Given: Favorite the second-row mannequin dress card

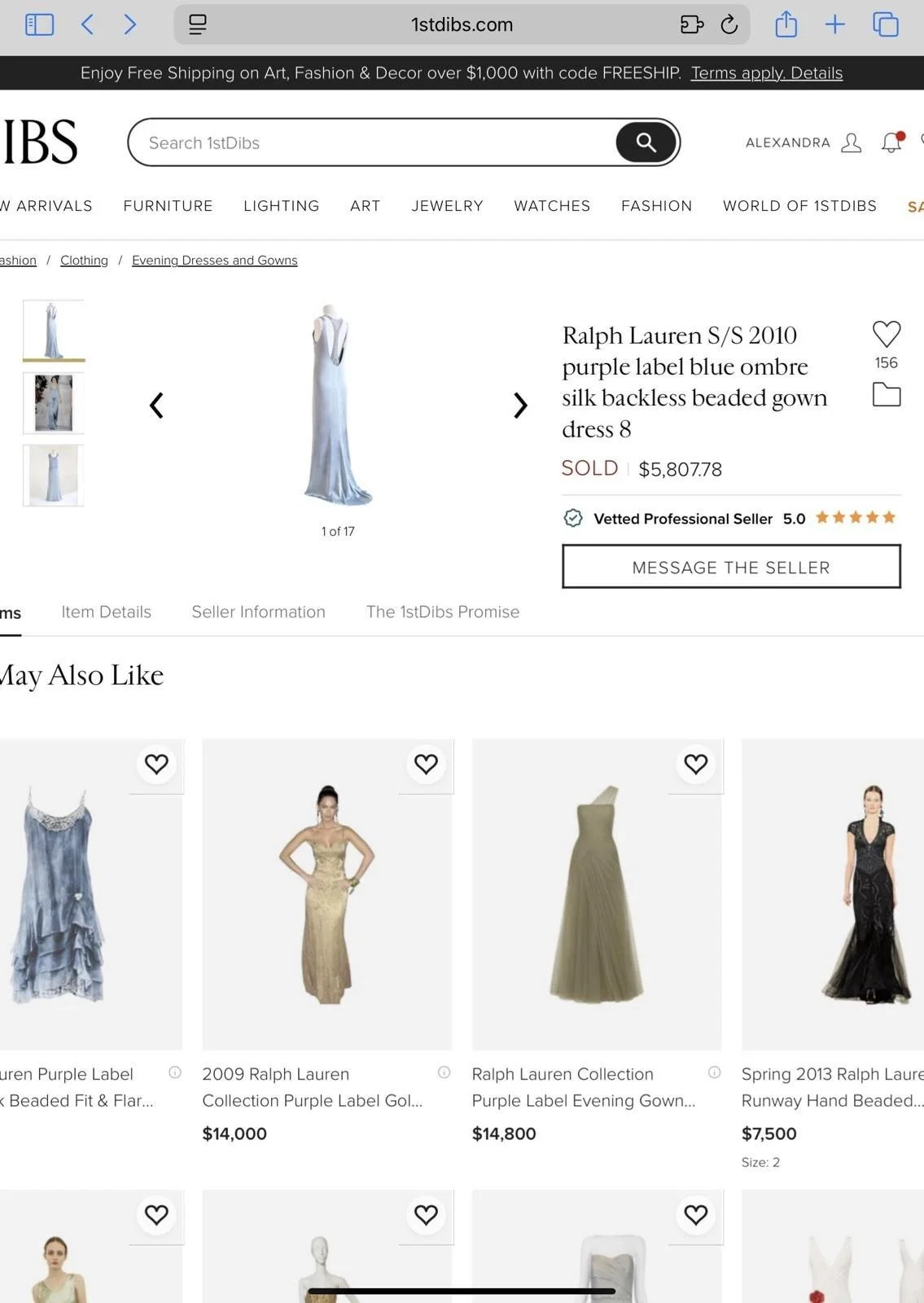Looking at the screenshot, I should click(x=426, y=1215).
